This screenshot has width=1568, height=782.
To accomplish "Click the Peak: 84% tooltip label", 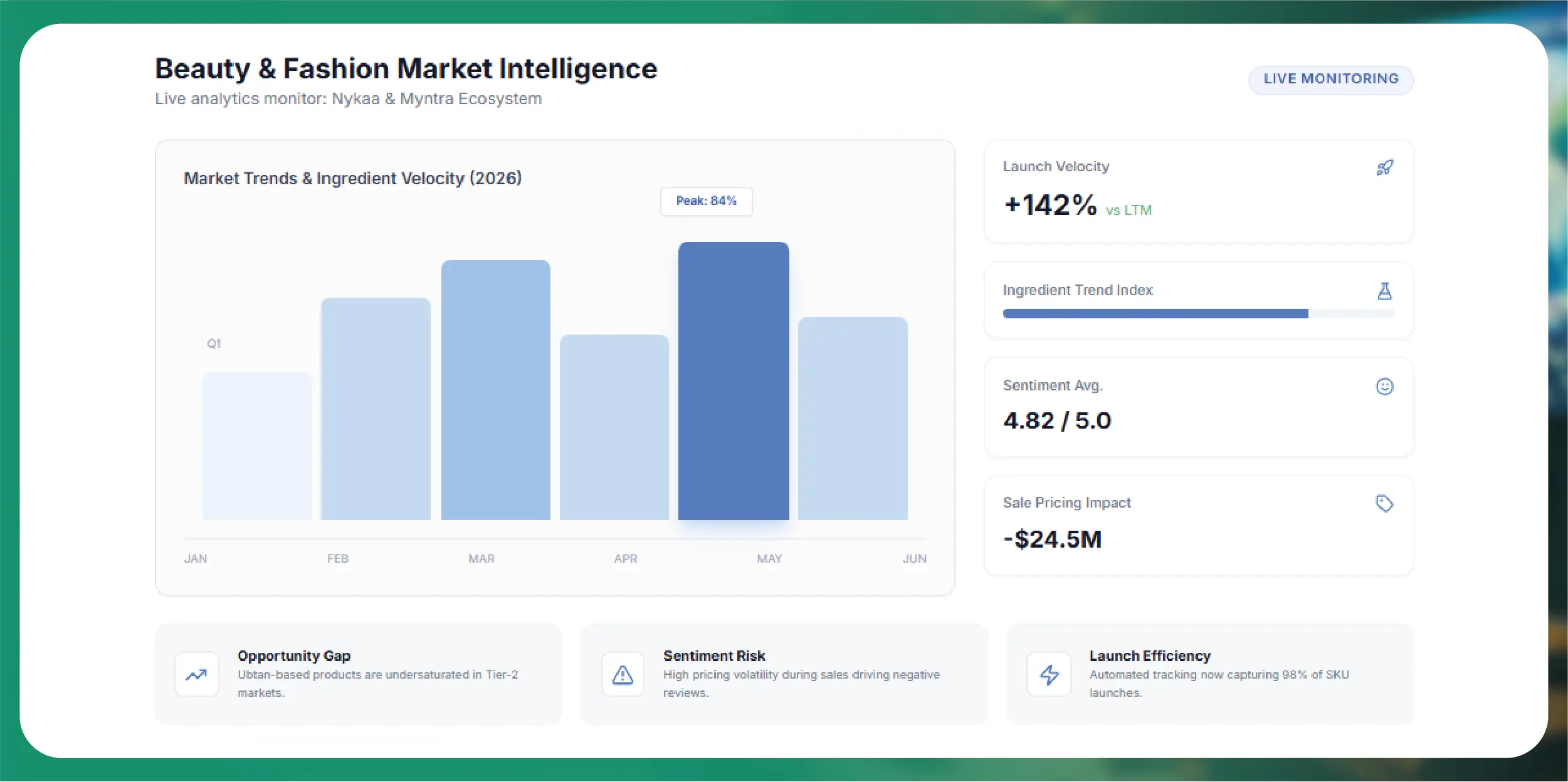I will coord(706,201).
